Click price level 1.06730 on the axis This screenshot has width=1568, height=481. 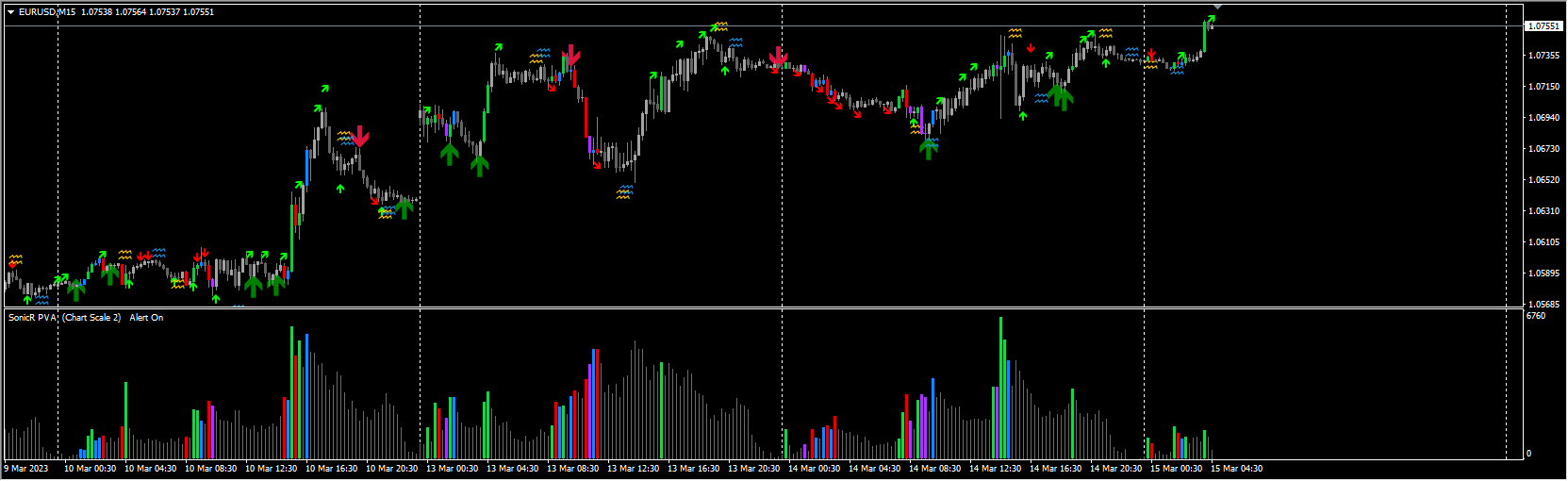(x=1543, y=149)
